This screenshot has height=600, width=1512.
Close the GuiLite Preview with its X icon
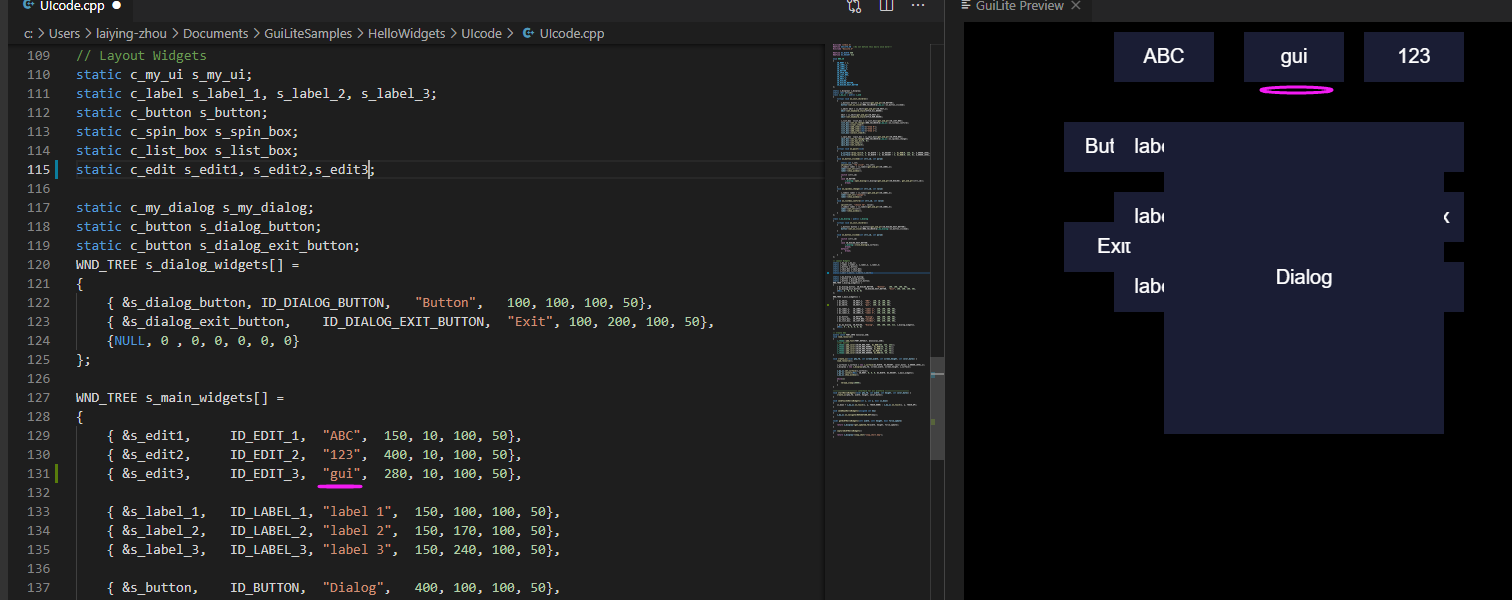pyautogui.click(x=1075, y=6)
